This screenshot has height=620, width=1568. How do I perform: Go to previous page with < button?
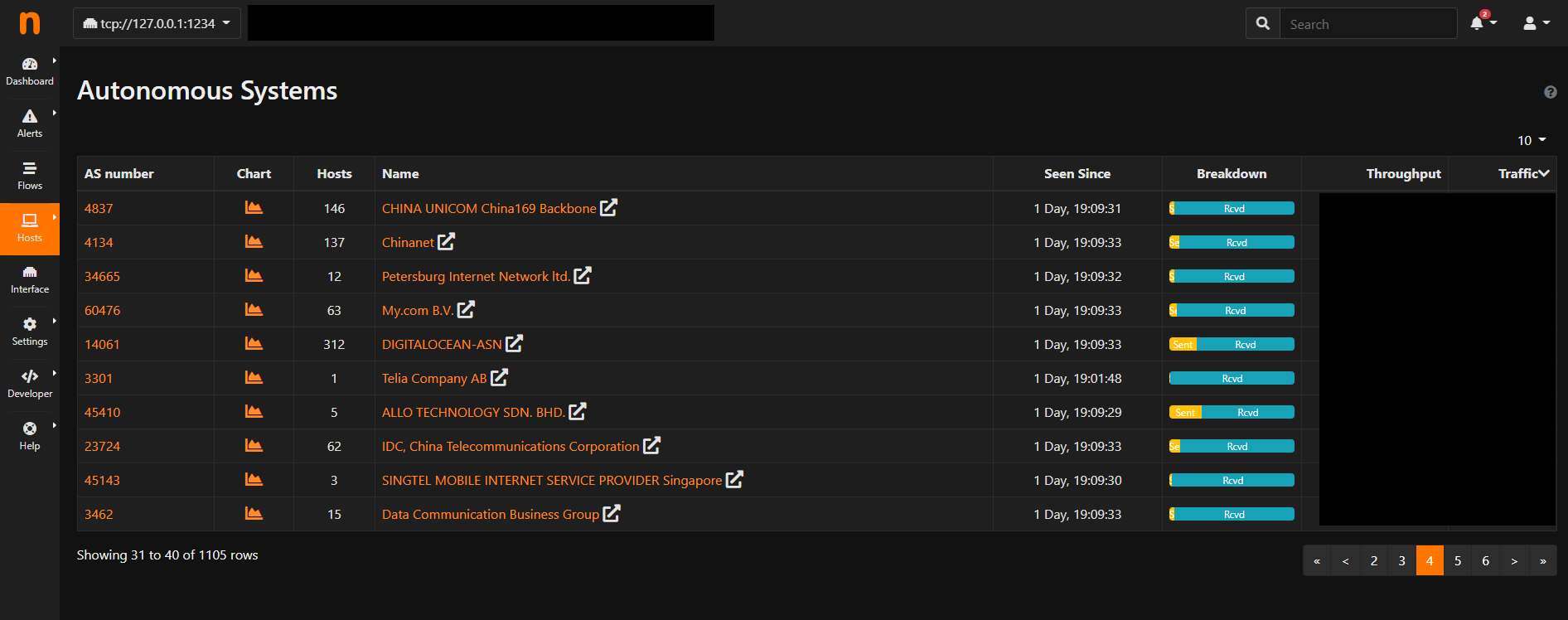[1345, 560]
